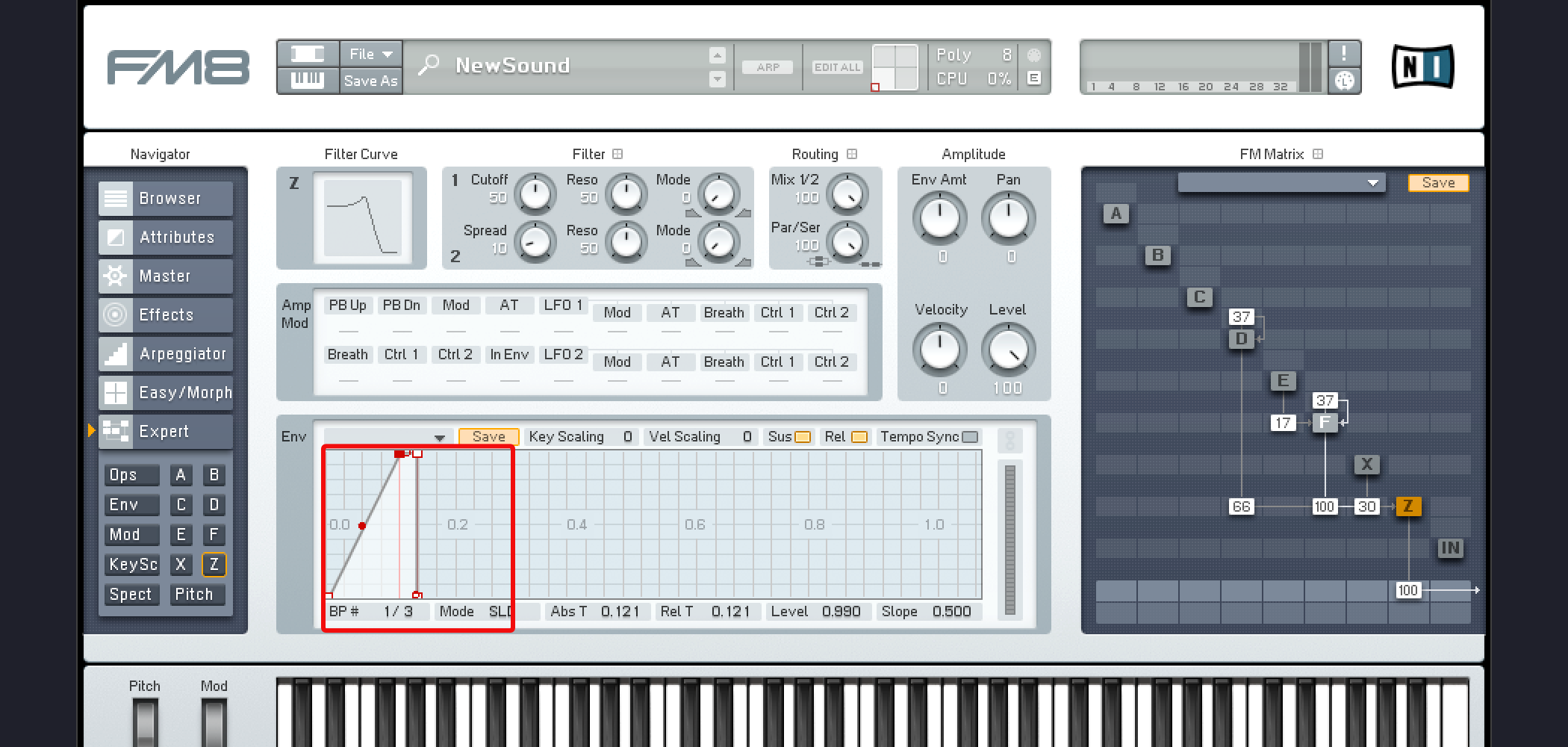
Task: Click Save As in the header
Action: tap(371, 80)
